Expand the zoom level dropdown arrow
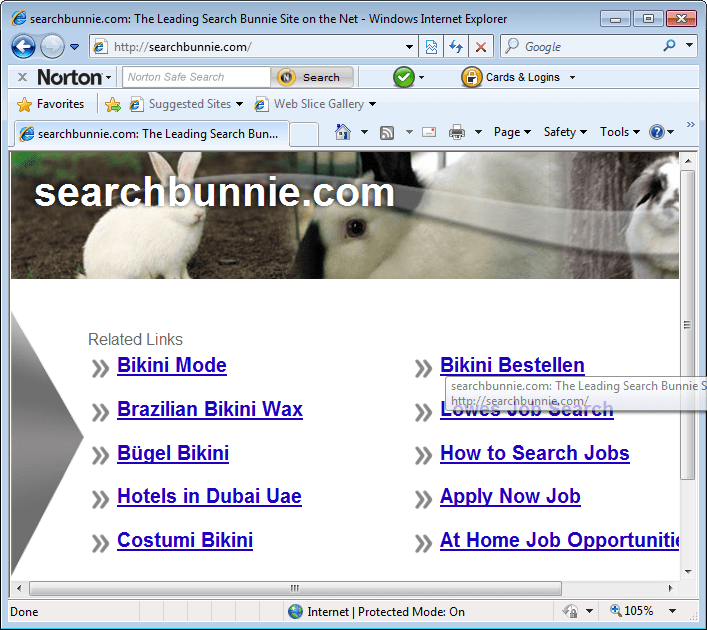 [672, 611]
